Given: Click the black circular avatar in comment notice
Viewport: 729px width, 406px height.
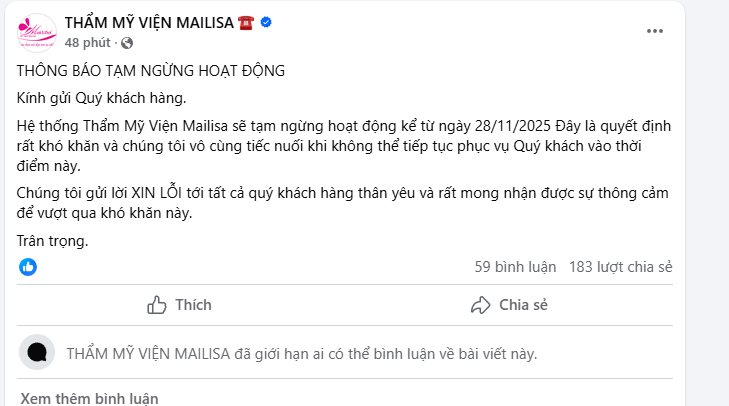Looking at the screenshot, I should [x=38, y=353].
